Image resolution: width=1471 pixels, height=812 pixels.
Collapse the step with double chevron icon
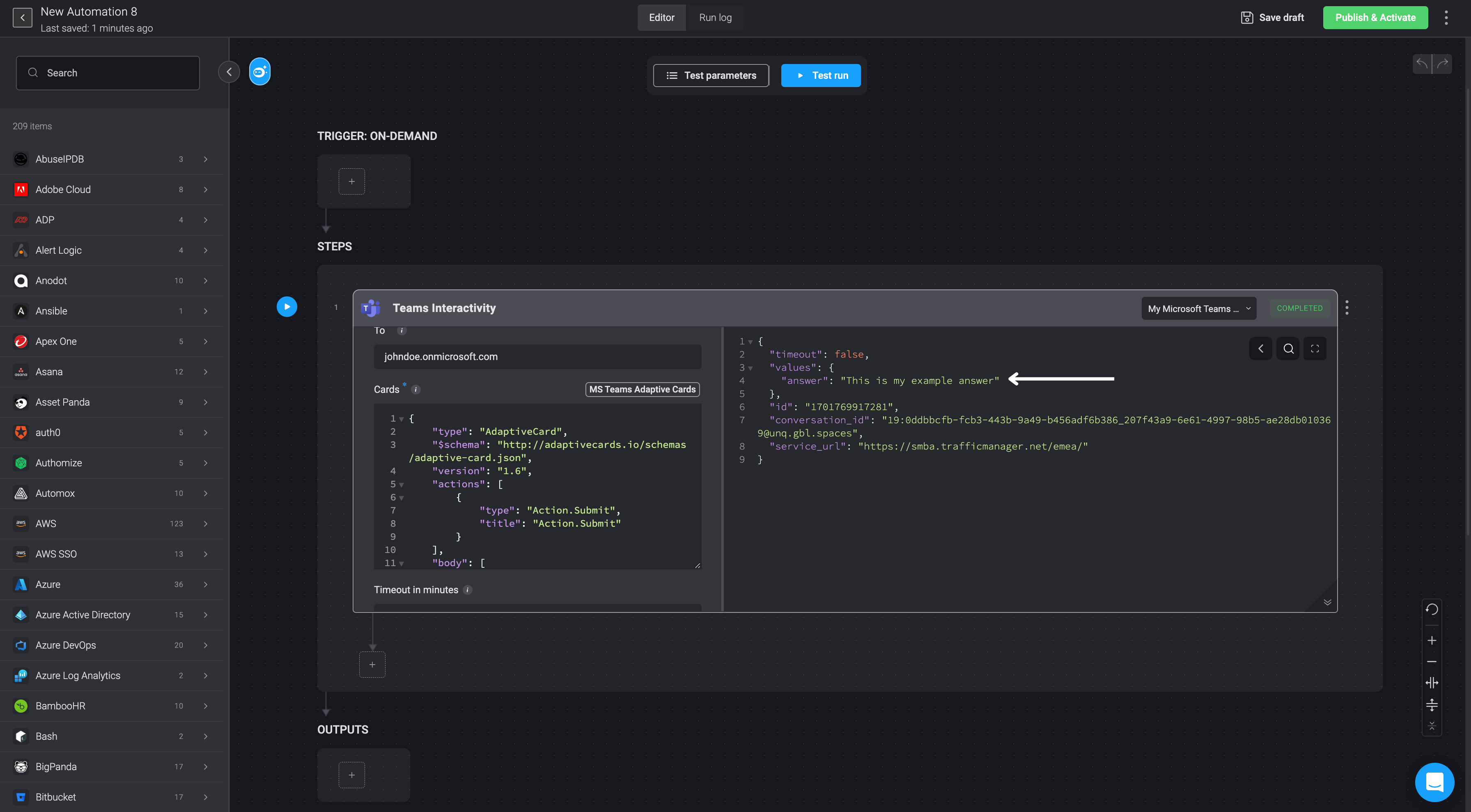(1328, 603)
